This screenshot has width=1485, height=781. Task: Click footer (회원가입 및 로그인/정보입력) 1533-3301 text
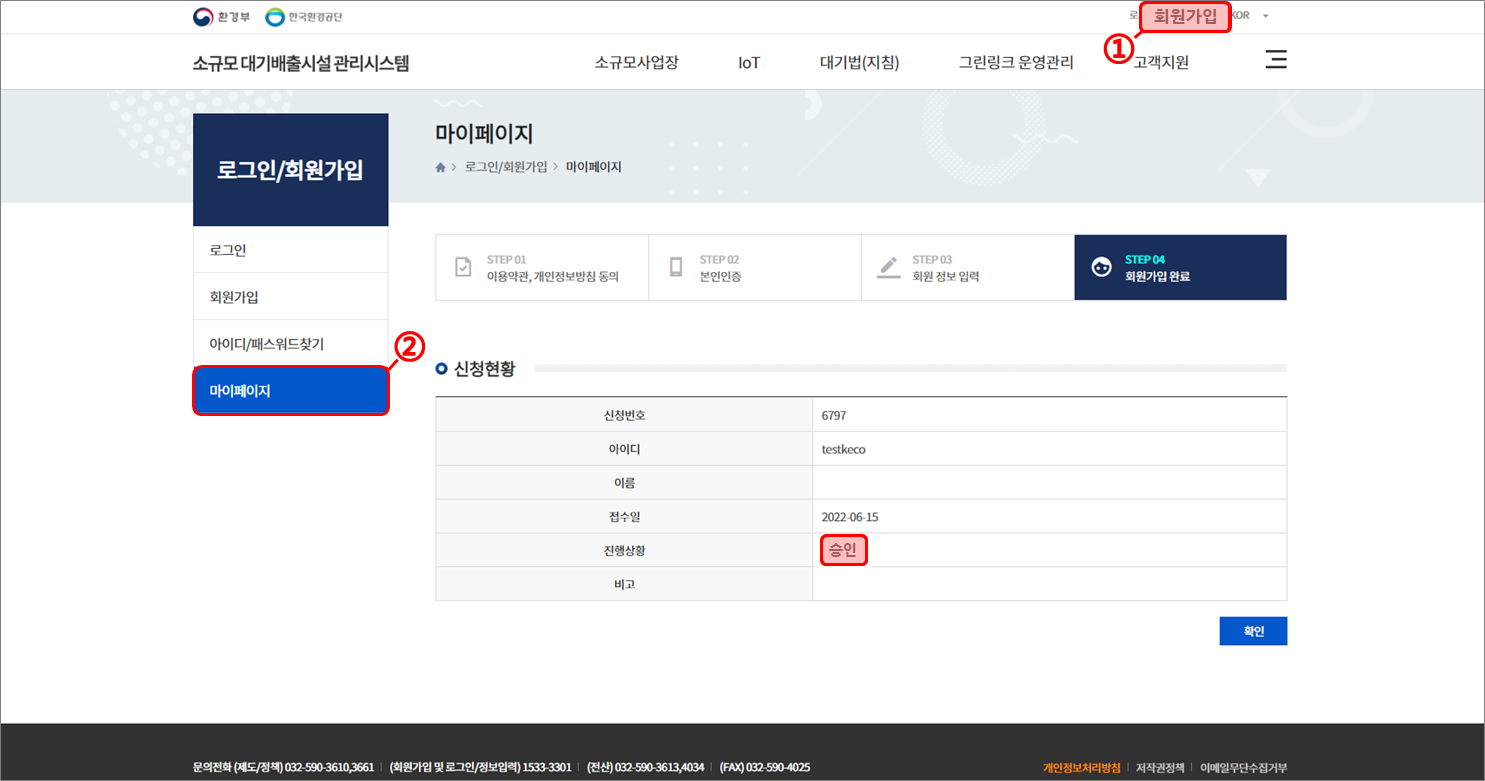point(480,767)
